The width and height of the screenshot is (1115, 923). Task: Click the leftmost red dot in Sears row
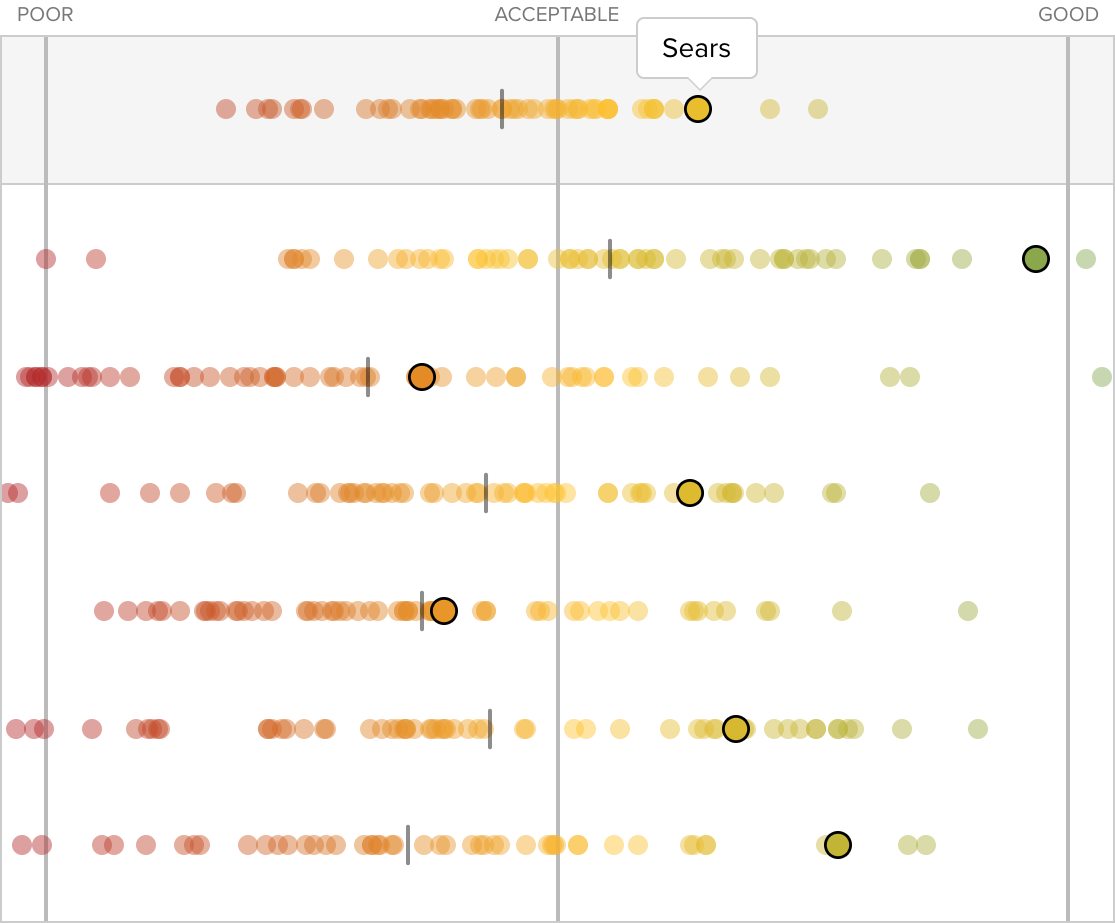pyautogui.click(x=226, y=109)
